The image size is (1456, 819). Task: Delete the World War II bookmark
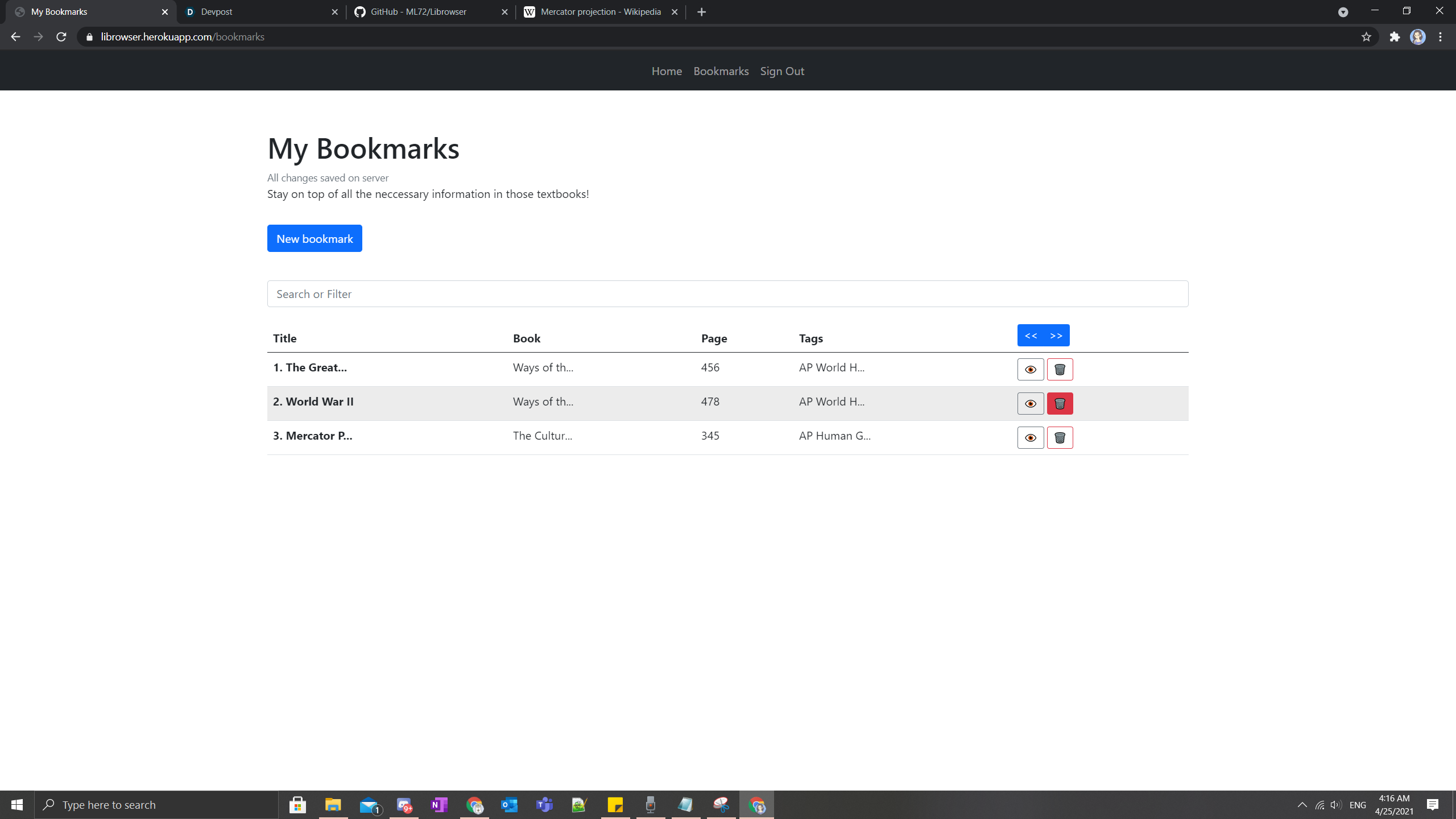pyautogui.click(x=1060, y=403)
